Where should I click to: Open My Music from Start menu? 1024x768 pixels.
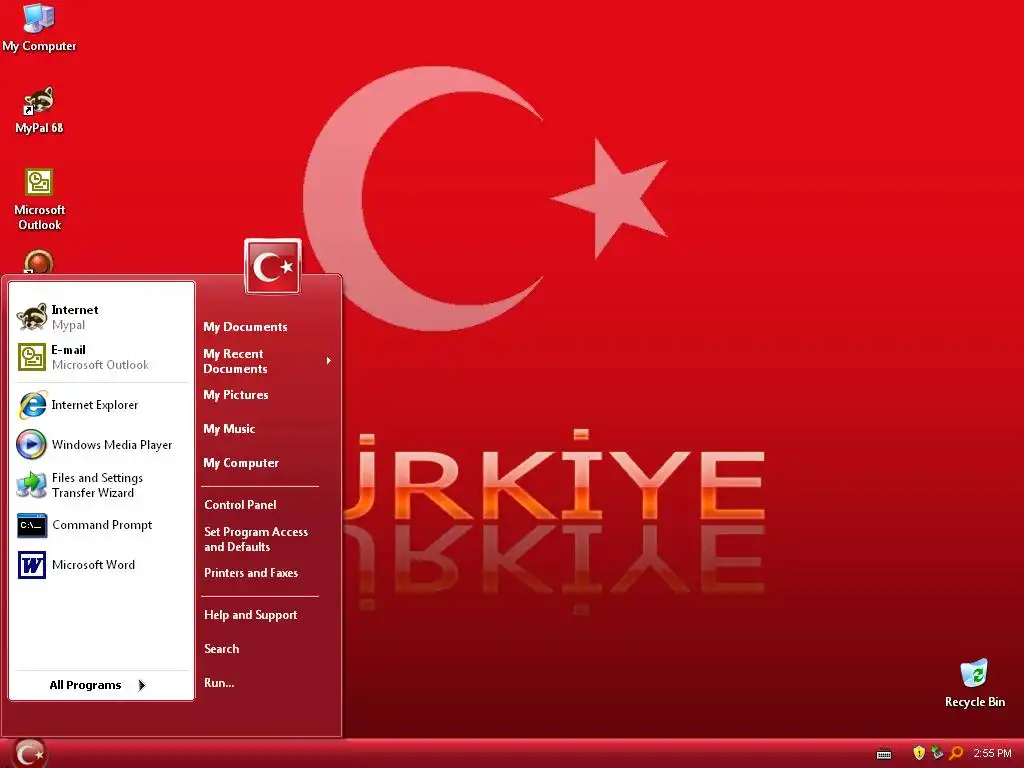[229, 429]
